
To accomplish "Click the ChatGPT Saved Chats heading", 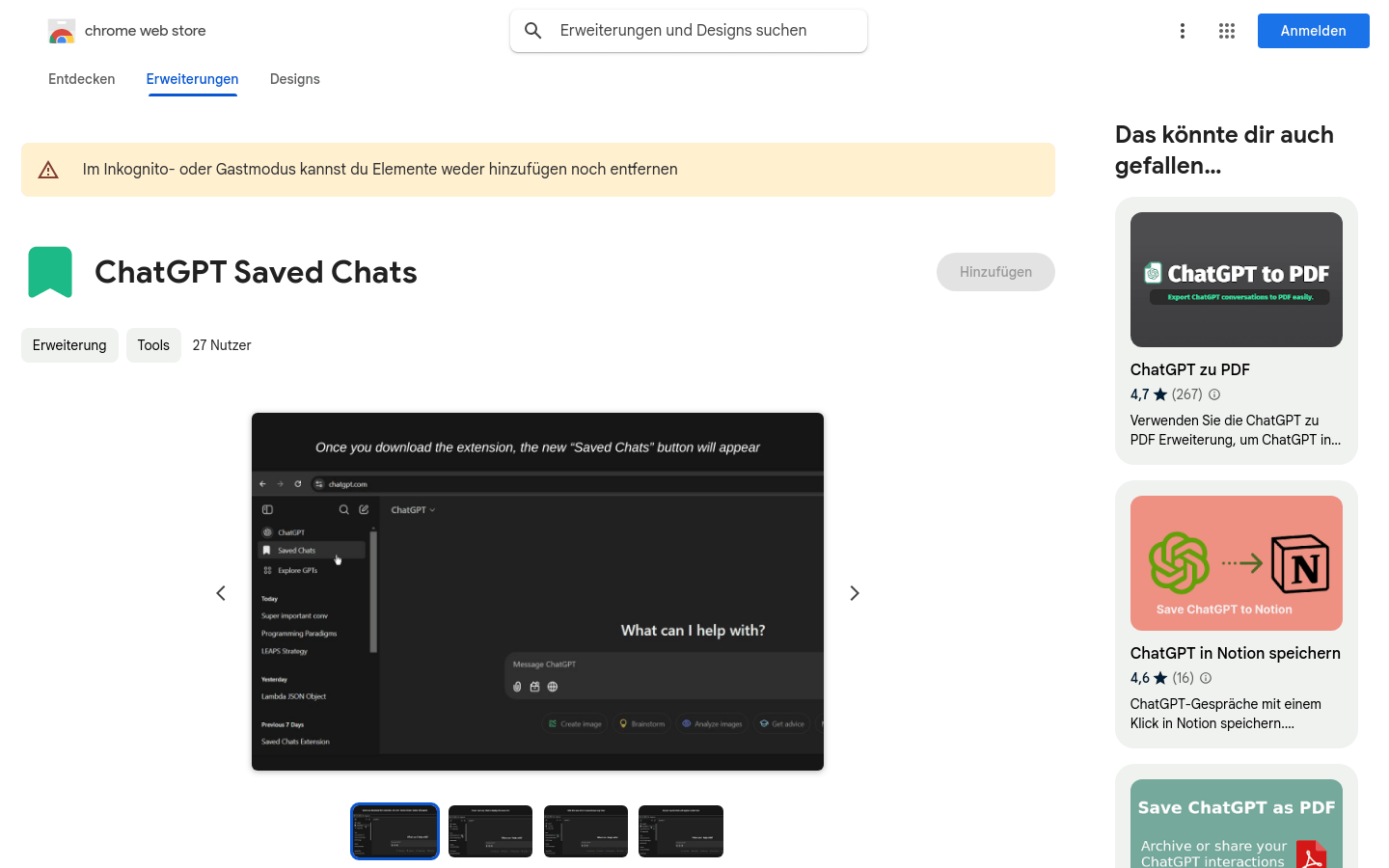I will (x=256, y=272).
